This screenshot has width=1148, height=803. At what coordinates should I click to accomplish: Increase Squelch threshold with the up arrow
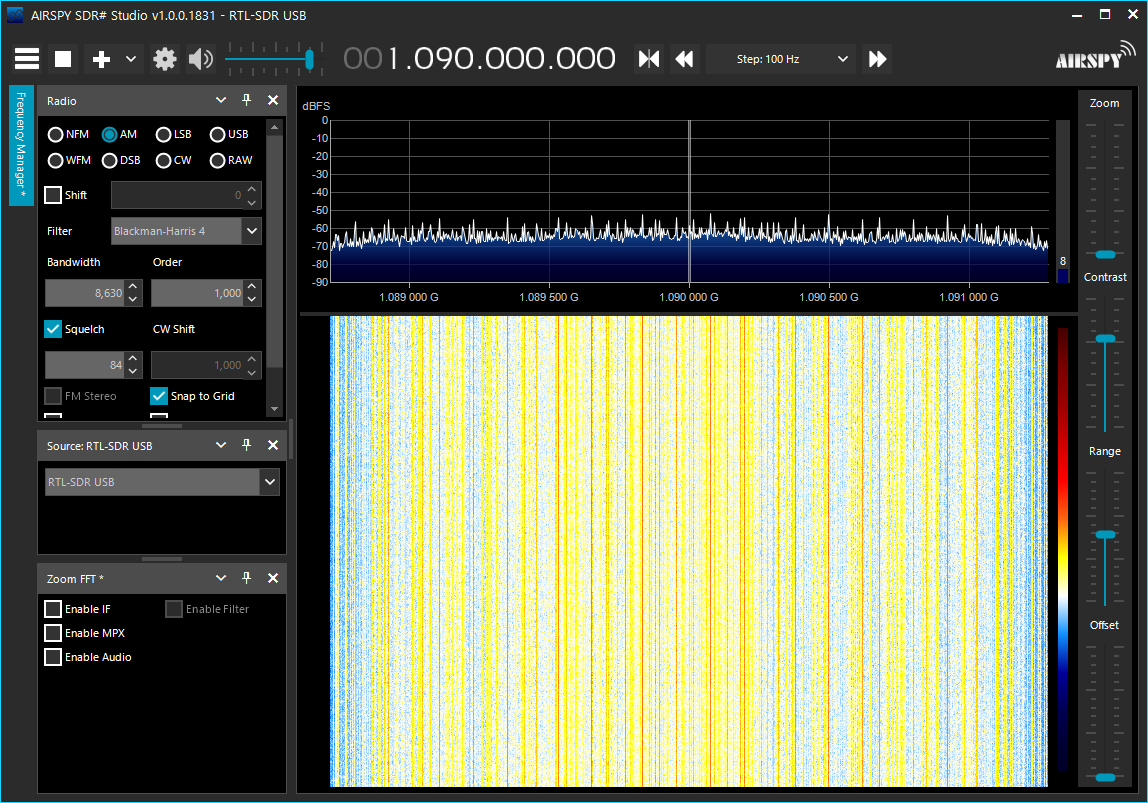133,358
